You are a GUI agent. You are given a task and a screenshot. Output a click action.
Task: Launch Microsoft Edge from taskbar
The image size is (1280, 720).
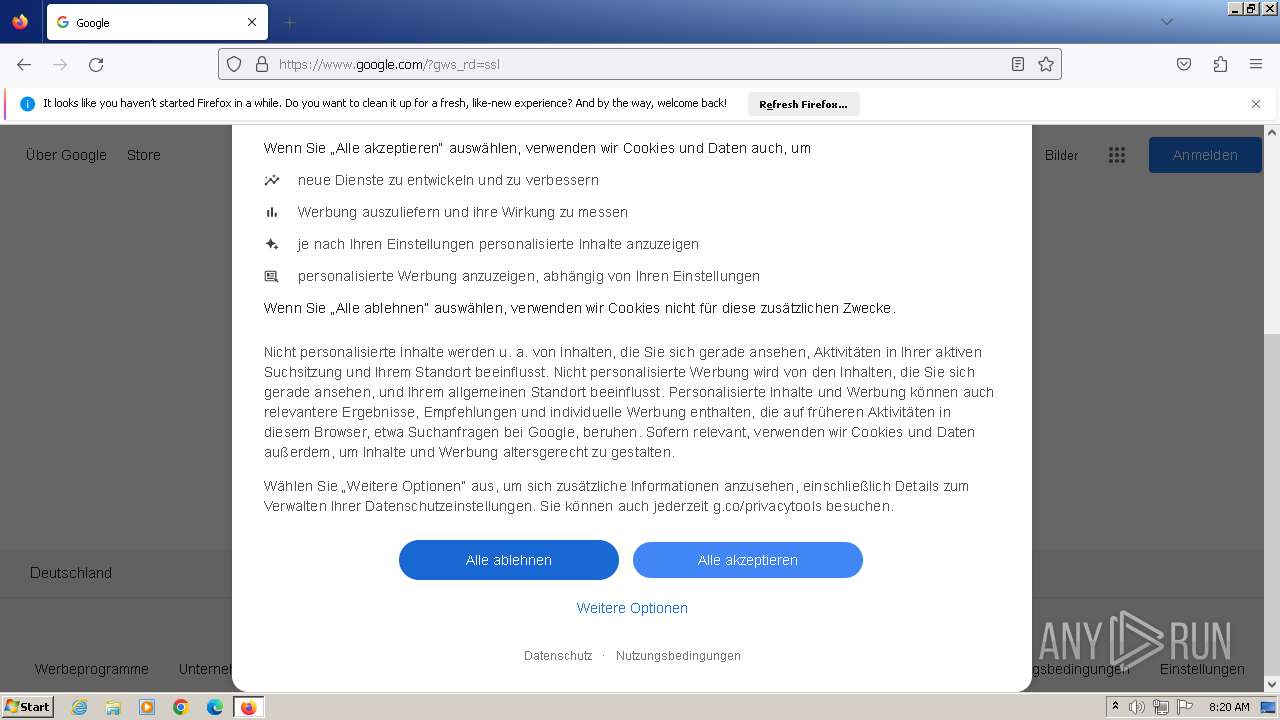pos(215,707)
